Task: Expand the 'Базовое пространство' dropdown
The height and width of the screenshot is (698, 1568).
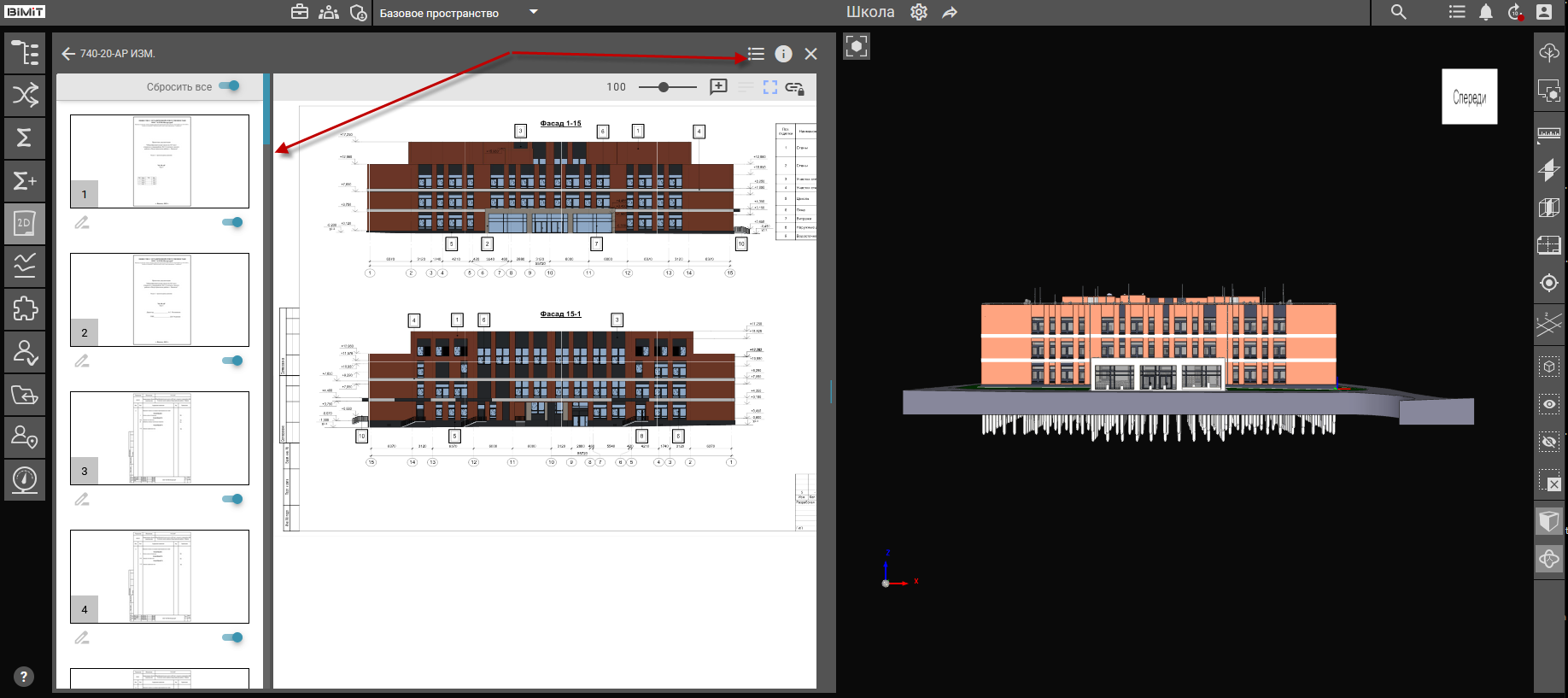Action: (534, 12)
